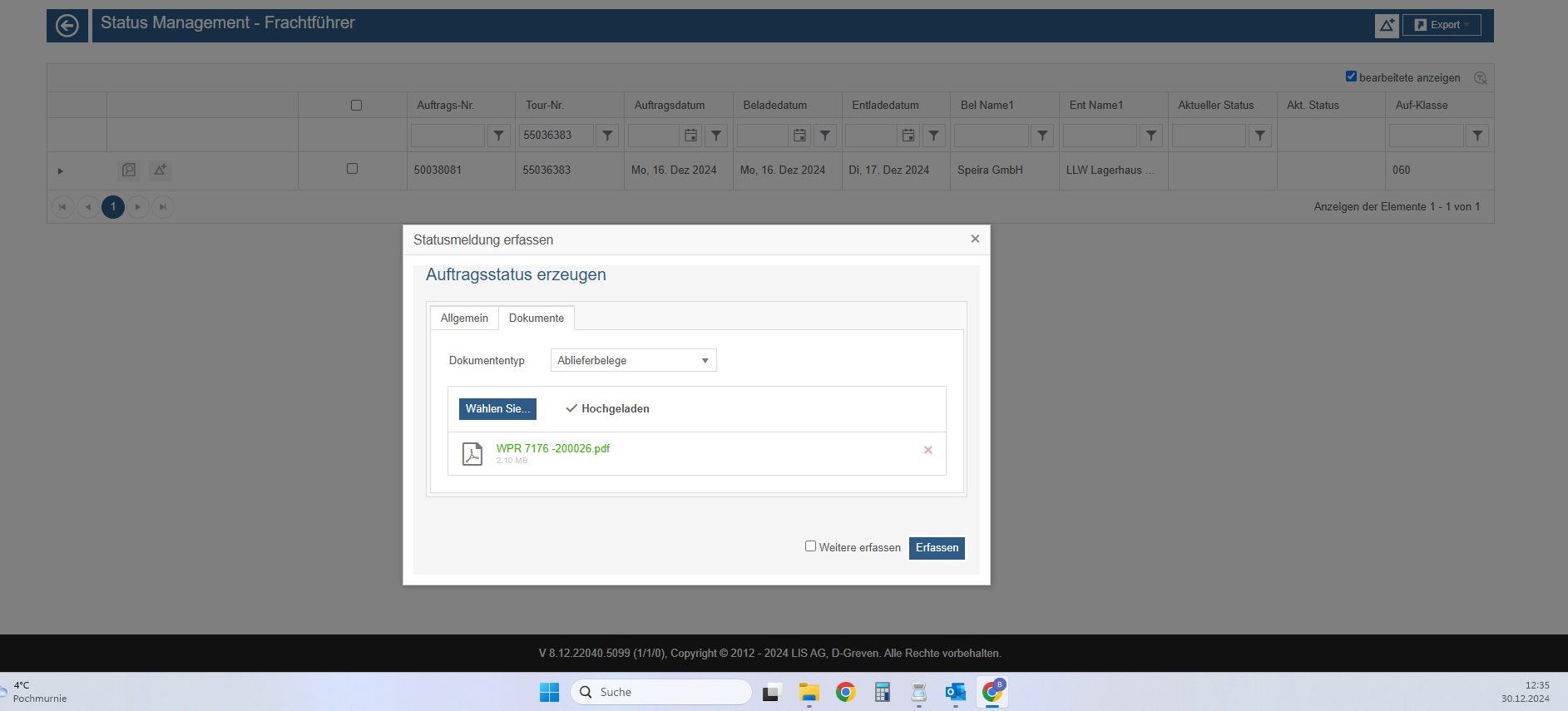This screenshot has width=1568, height=711.
Task: Open the Dokumententyp dropdown showing Ablieferbelege
Action: tap(633, 360)
